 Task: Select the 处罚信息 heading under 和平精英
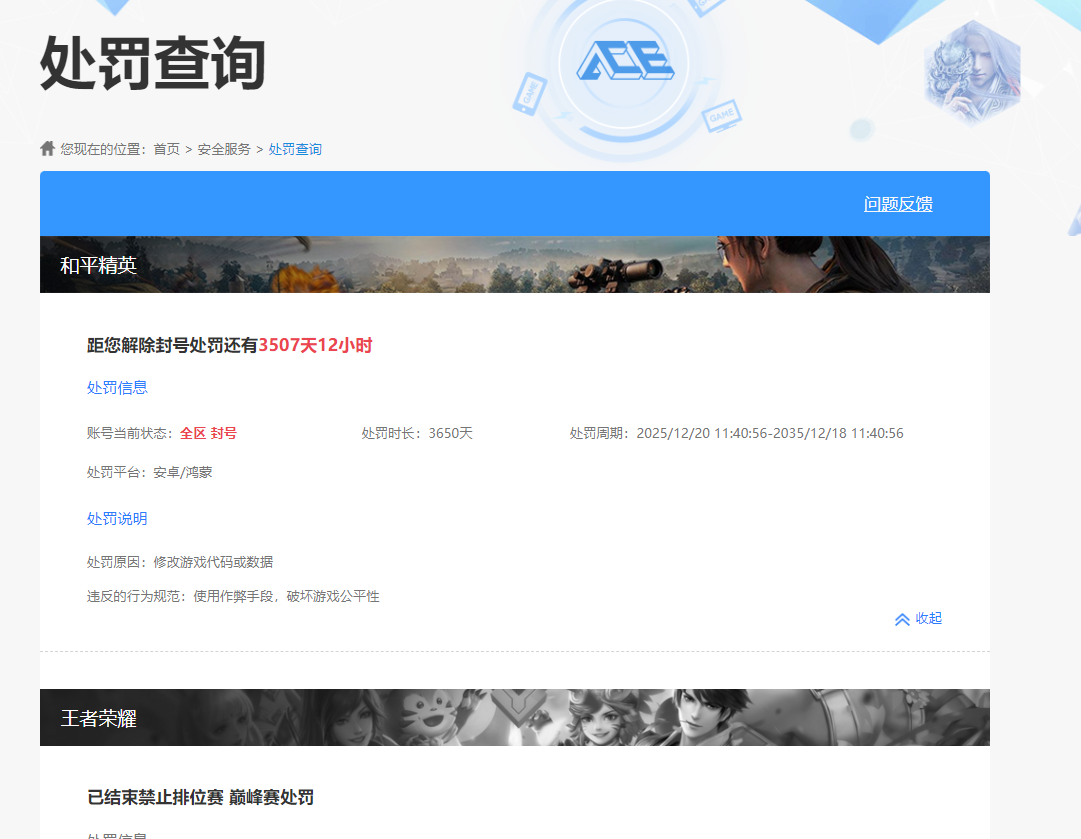[117, 387]
